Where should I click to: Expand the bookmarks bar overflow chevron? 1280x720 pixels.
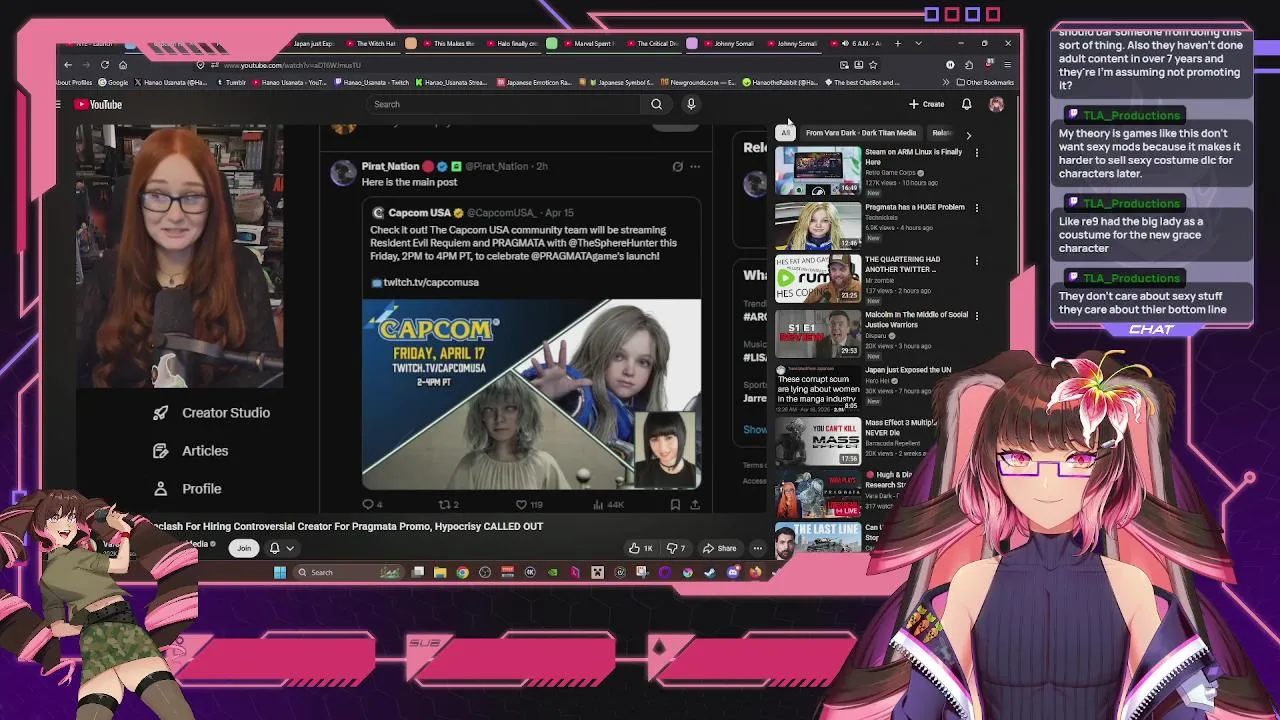[x=946, y=82]
